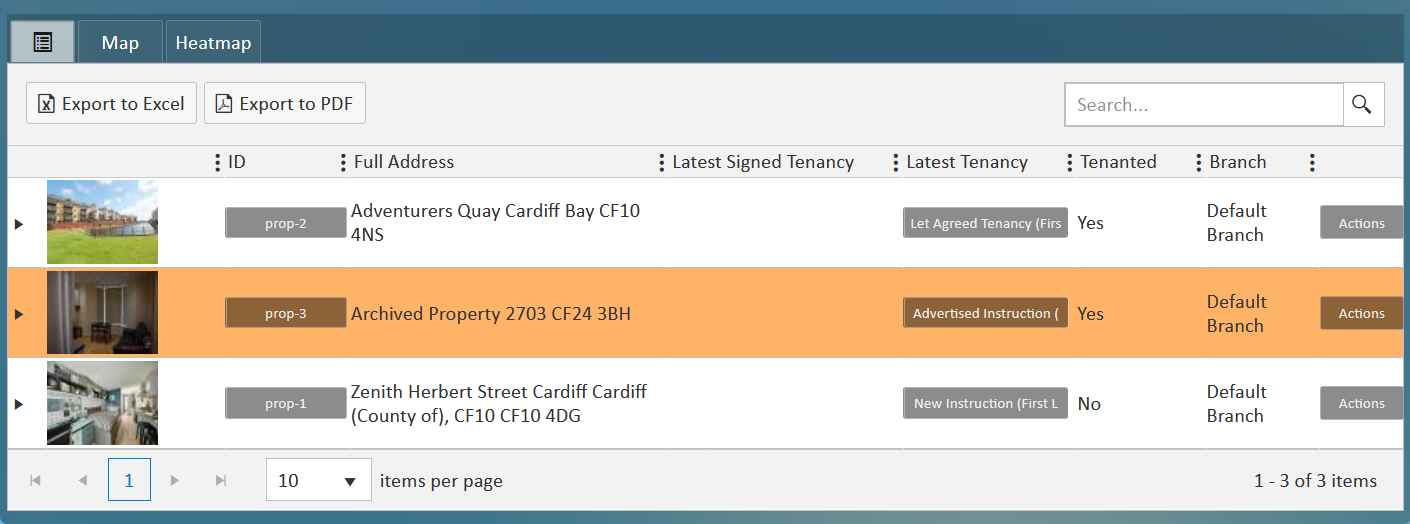Open the Latest Signed Tenancy column menu
This screenshot has height=524, width=1410.
tap(661, 162)
